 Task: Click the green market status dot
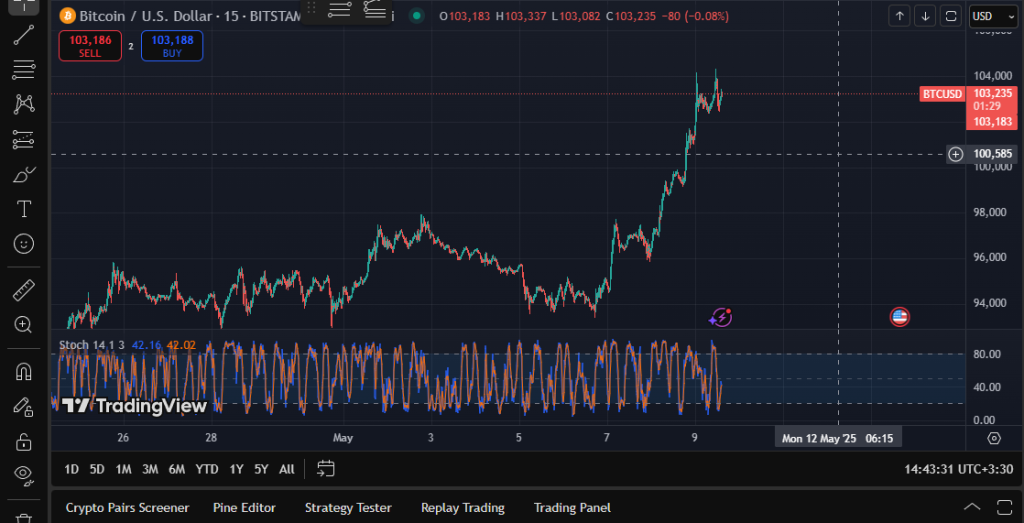[x=416, y=16]
